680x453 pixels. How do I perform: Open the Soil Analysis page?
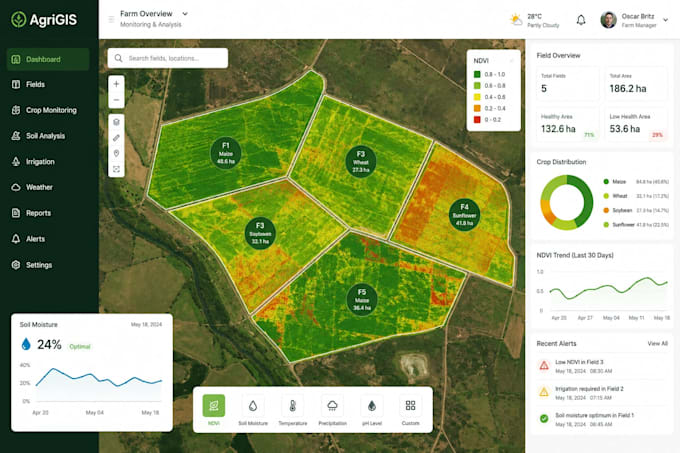pyautogui.click(x=38, y=136)
